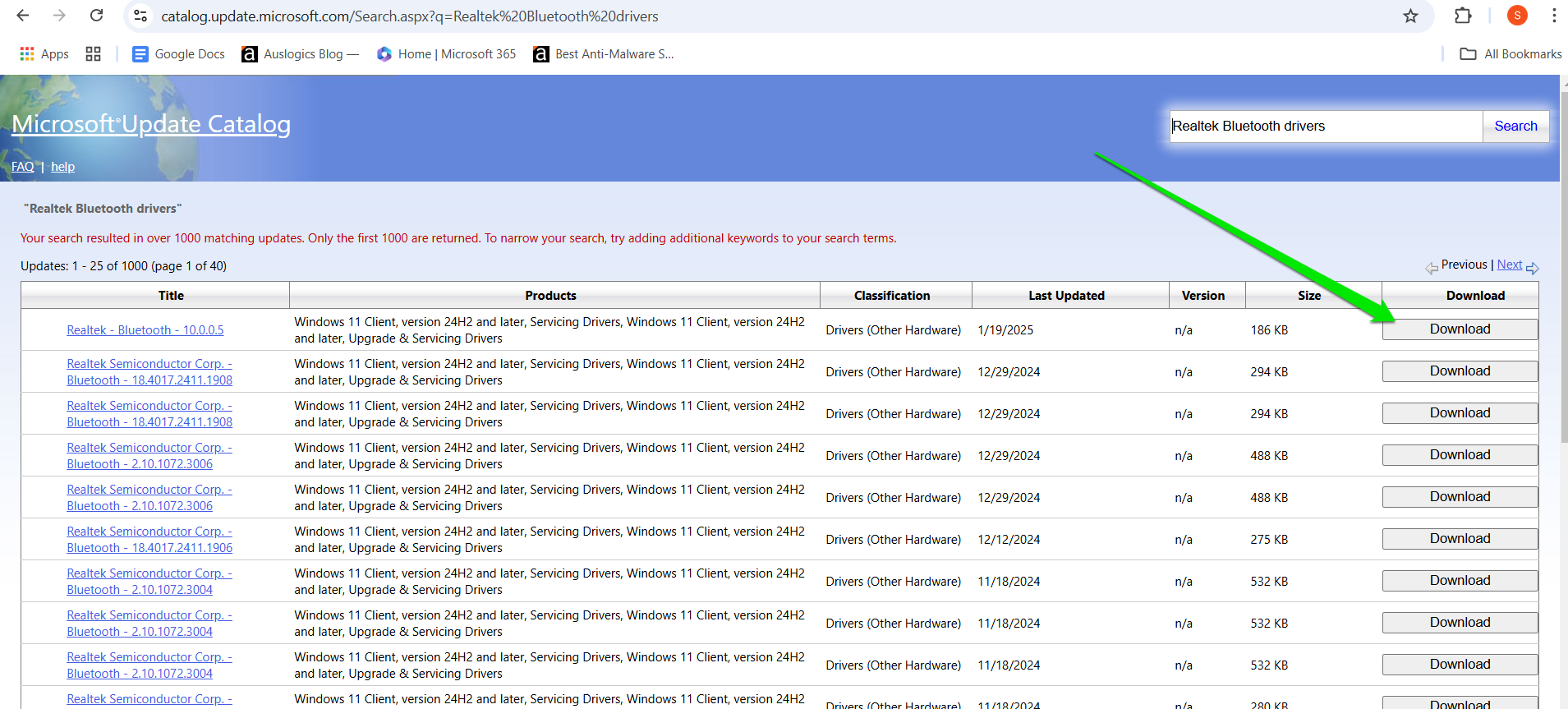Sort by Last Updated column header
This screenshot has width=1568, height=709.
tap(1066, 296)
